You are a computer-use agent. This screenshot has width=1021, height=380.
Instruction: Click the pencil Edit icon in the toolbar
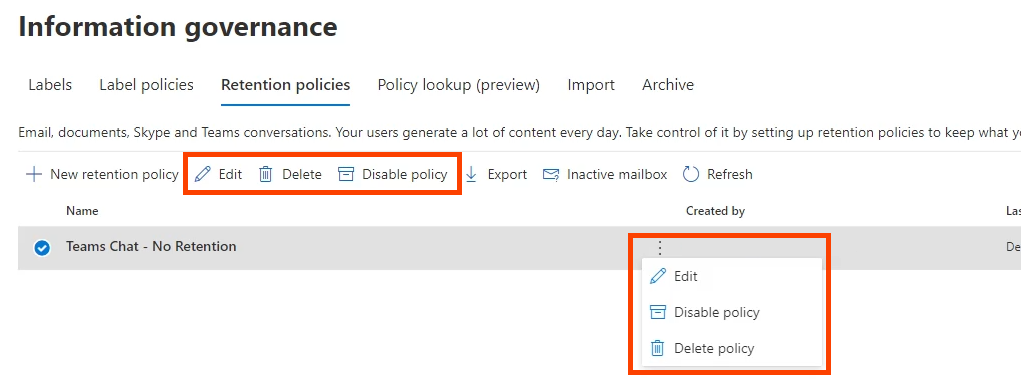tap(203, 174)
